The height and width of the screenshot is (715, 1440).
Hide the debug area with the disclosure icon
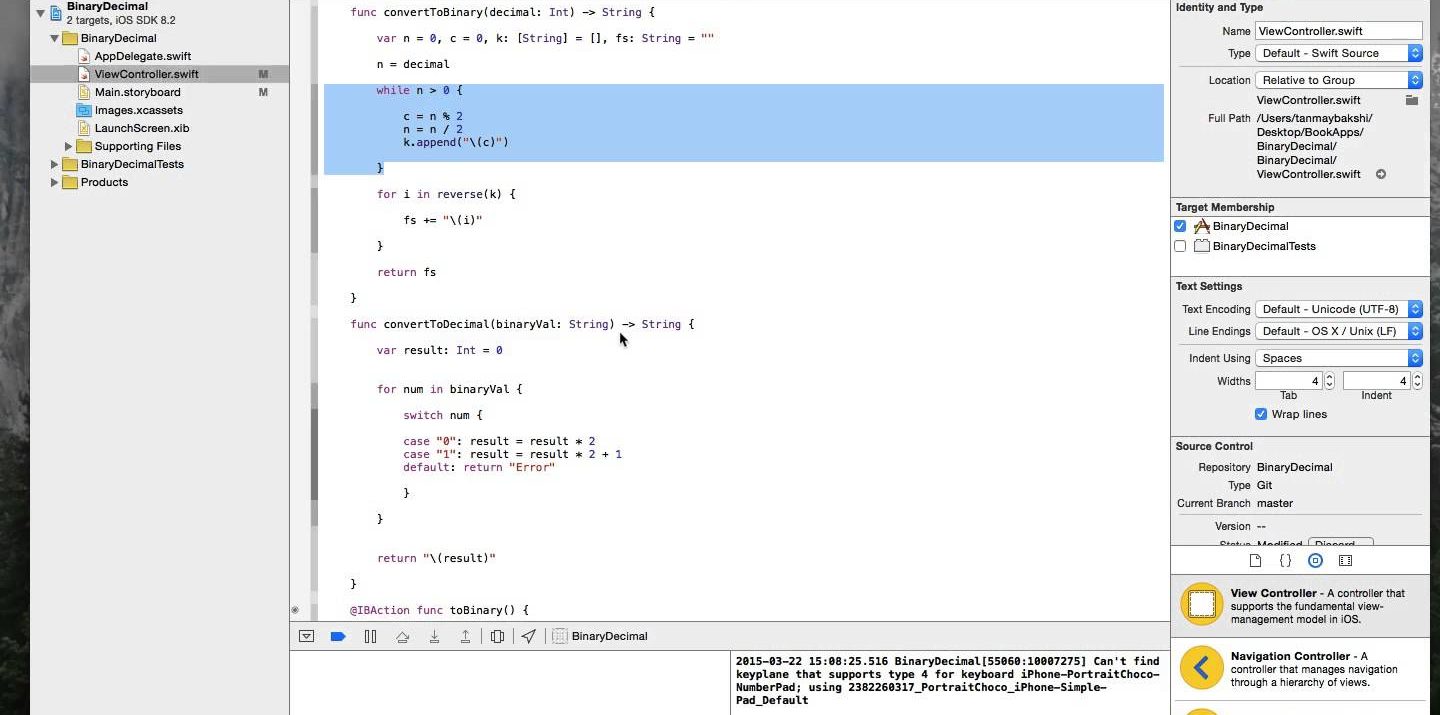tap(307, 636)
